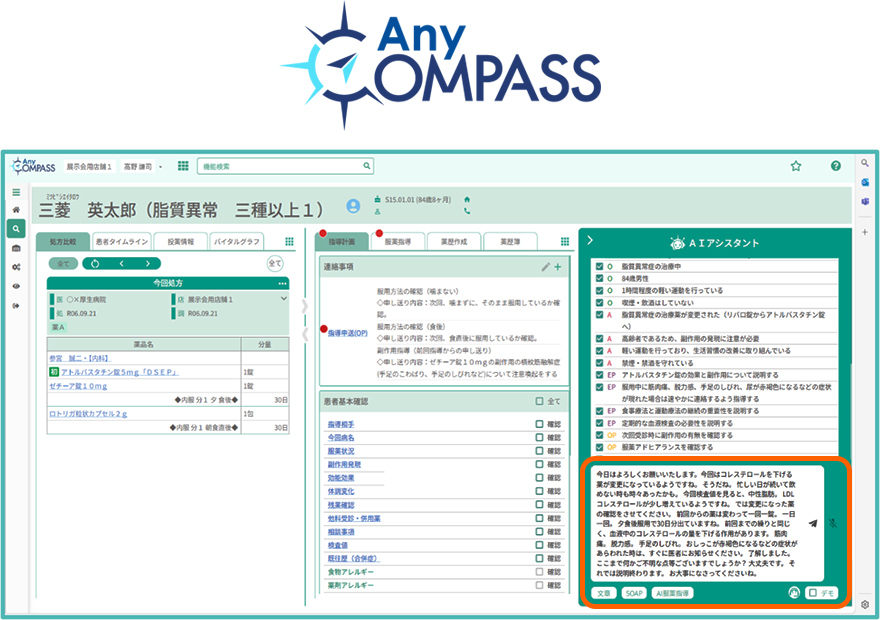Viewport: 880px width, 620px height.
Task: Click the eye icon in left sidebar
Action: coord(16,286)
